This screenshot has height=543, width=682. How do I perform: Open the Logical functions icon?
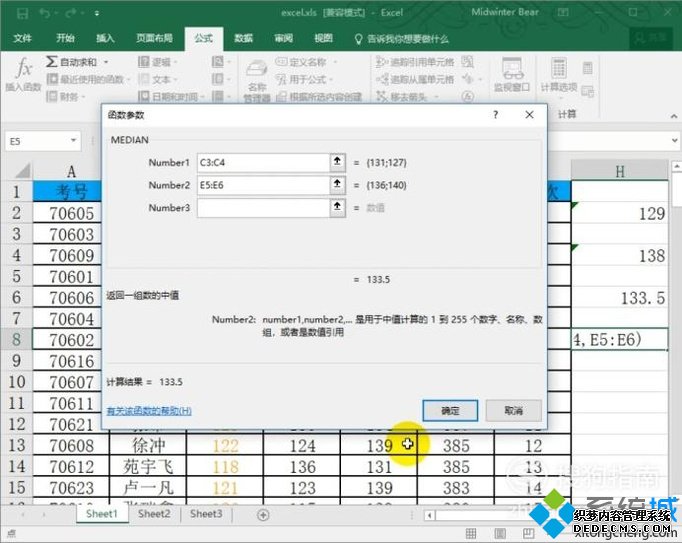click(x=144, y=62)
